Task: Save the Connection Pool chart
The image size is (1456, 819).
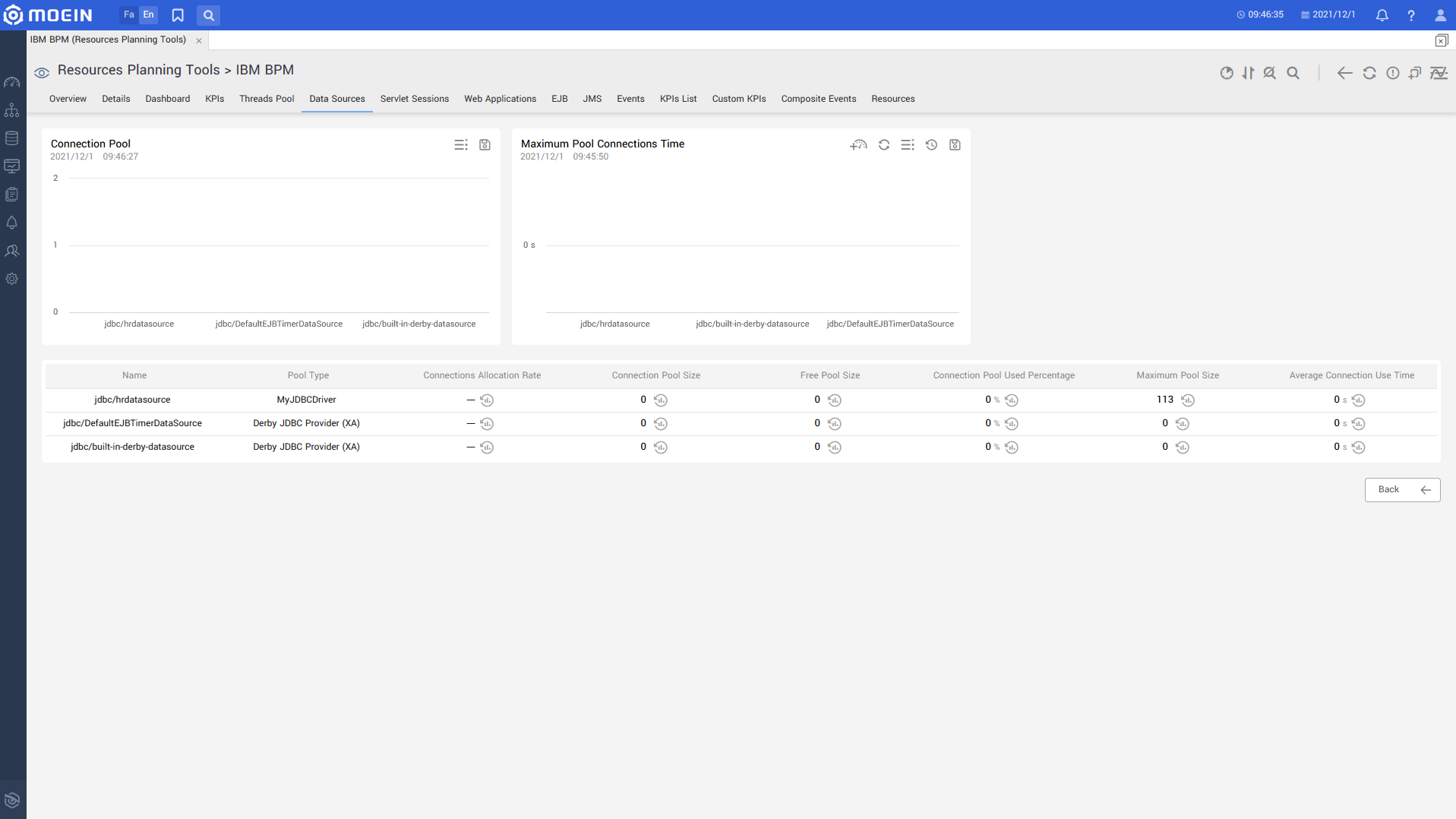Action: point(485,145)
